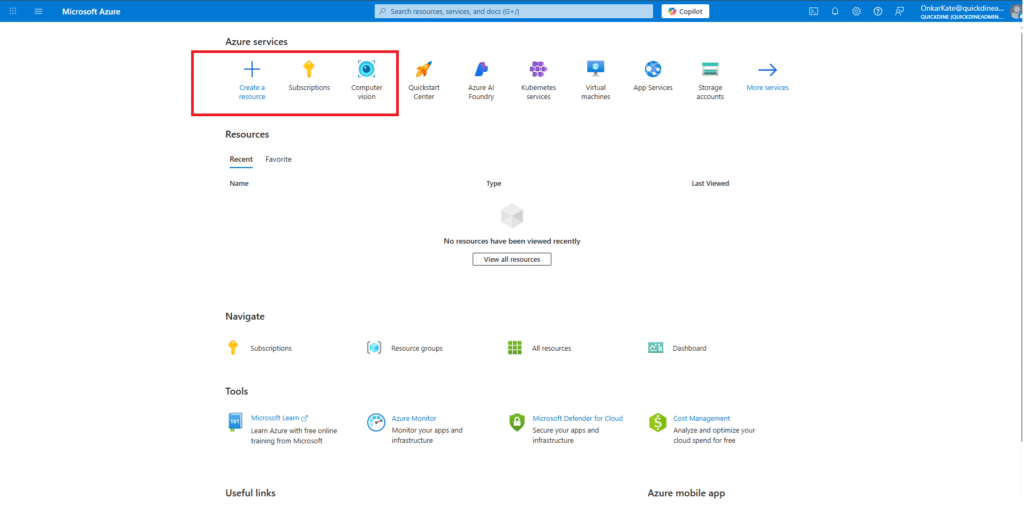Open the app launcher grid icon

tap(12, 11)
